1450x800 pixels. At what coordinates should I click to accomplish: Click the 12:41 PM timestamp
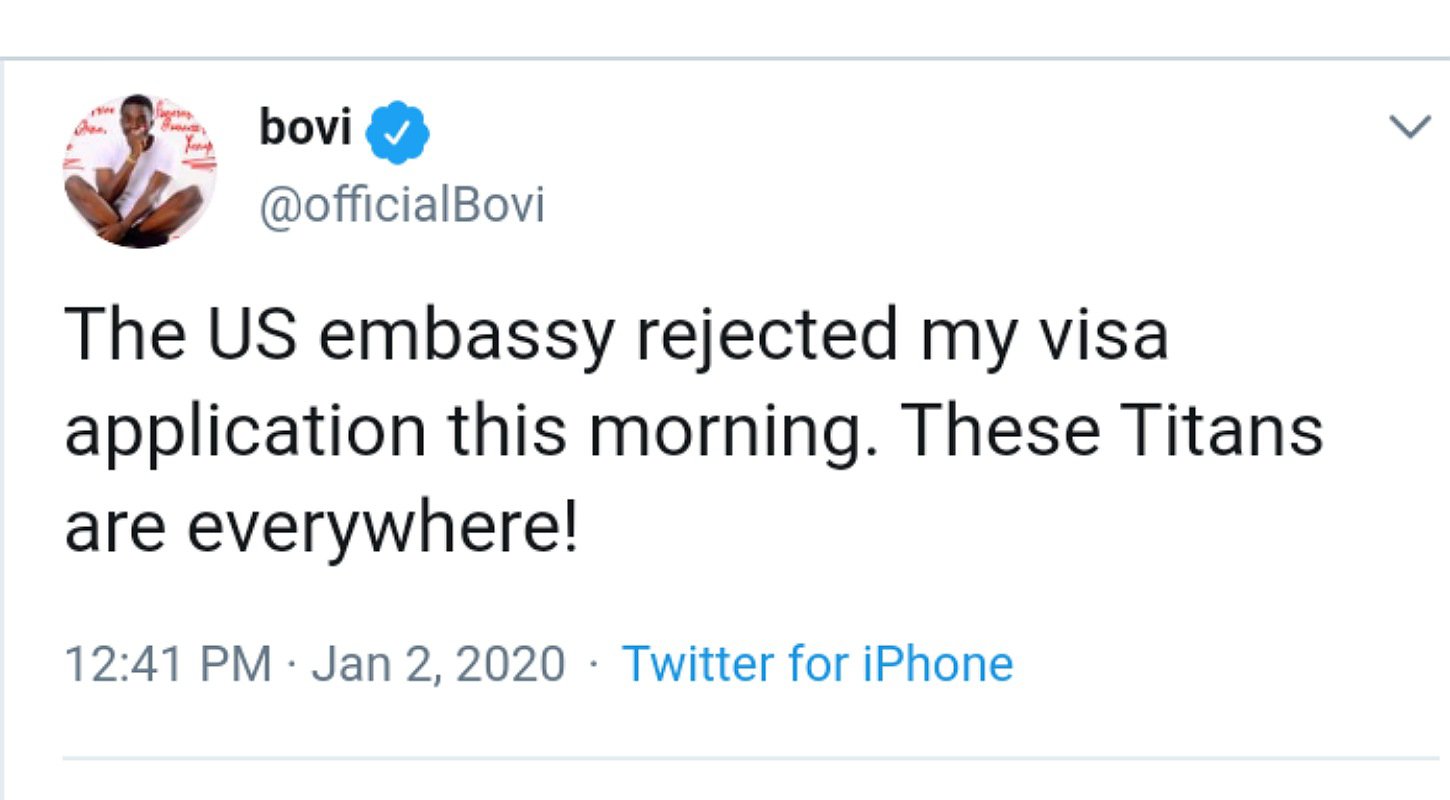click(168, 665)
